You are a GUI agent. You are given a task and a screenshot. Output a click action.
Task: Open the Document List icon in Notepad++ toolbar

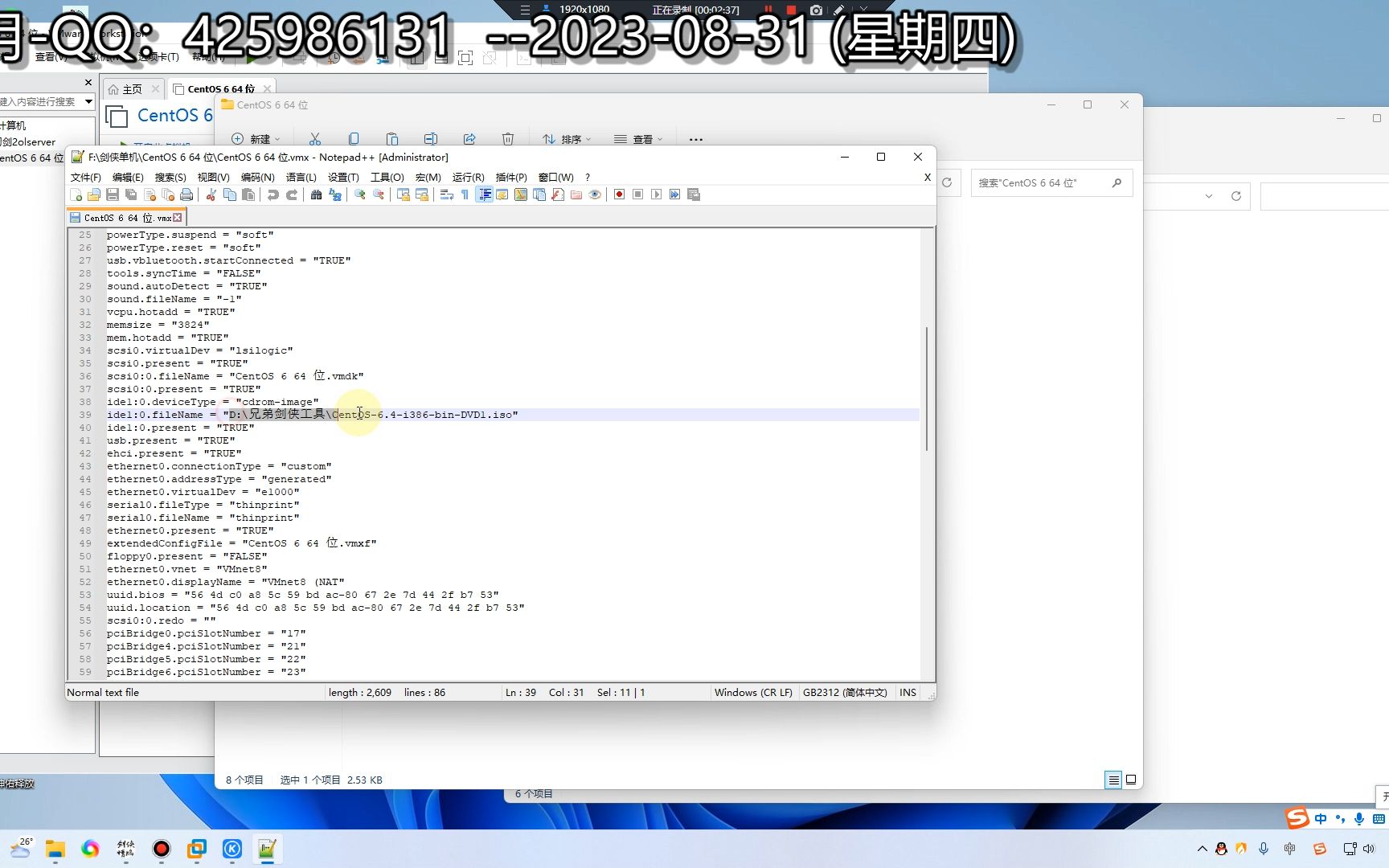click(539, 194)
